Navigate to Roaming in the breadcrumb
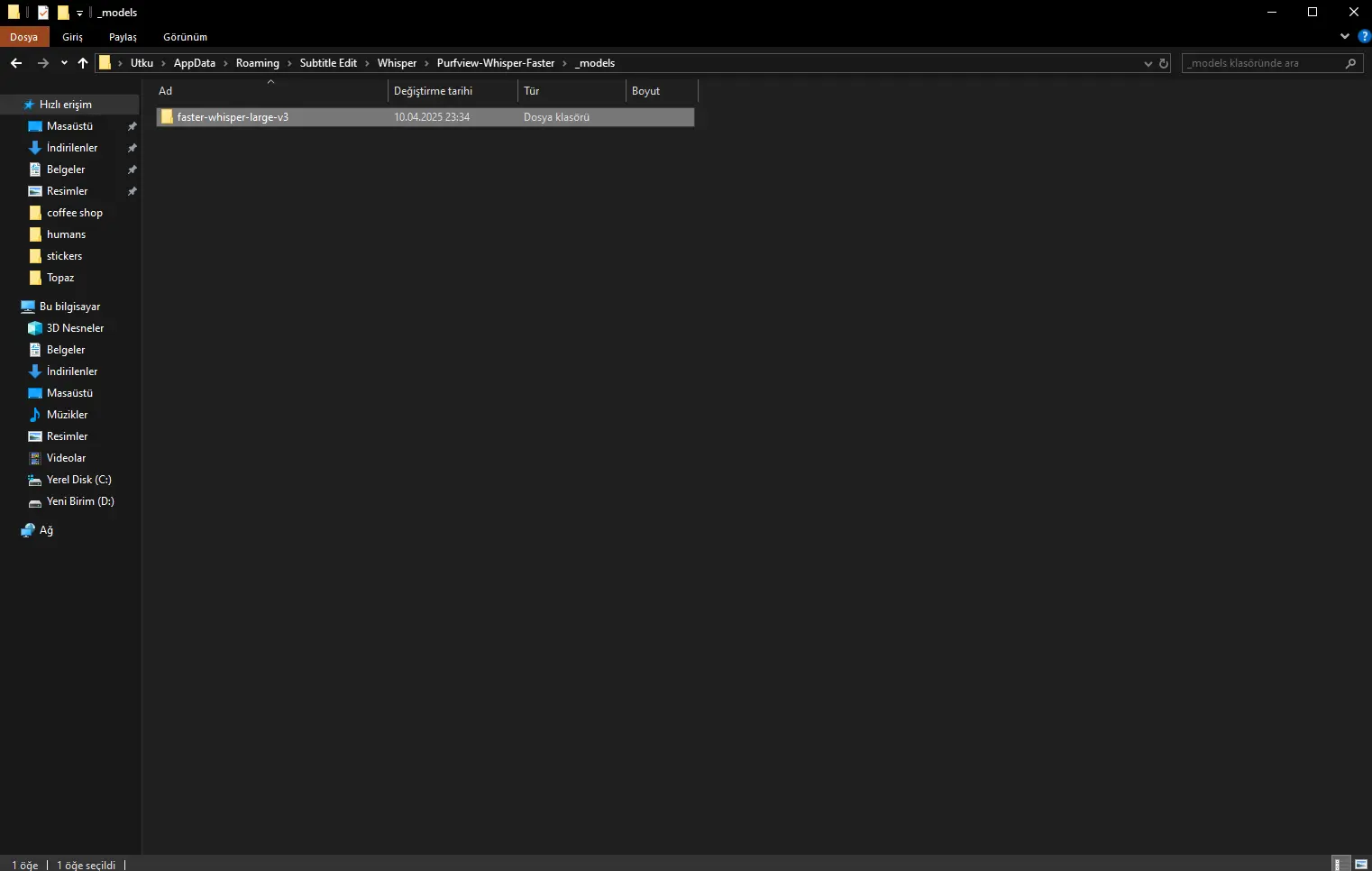The width and height of the screenshot is (1372, 871). pyautogui.click(x=257, y=63)
